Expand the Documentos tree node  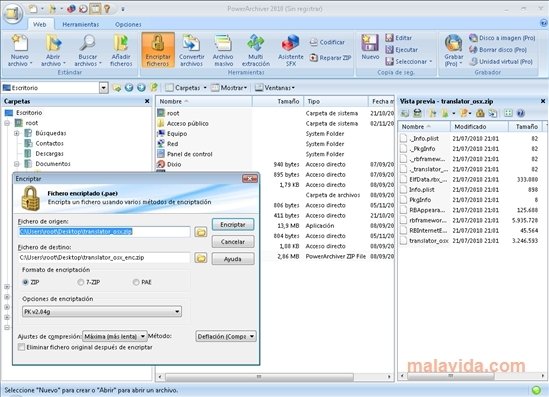16,163
